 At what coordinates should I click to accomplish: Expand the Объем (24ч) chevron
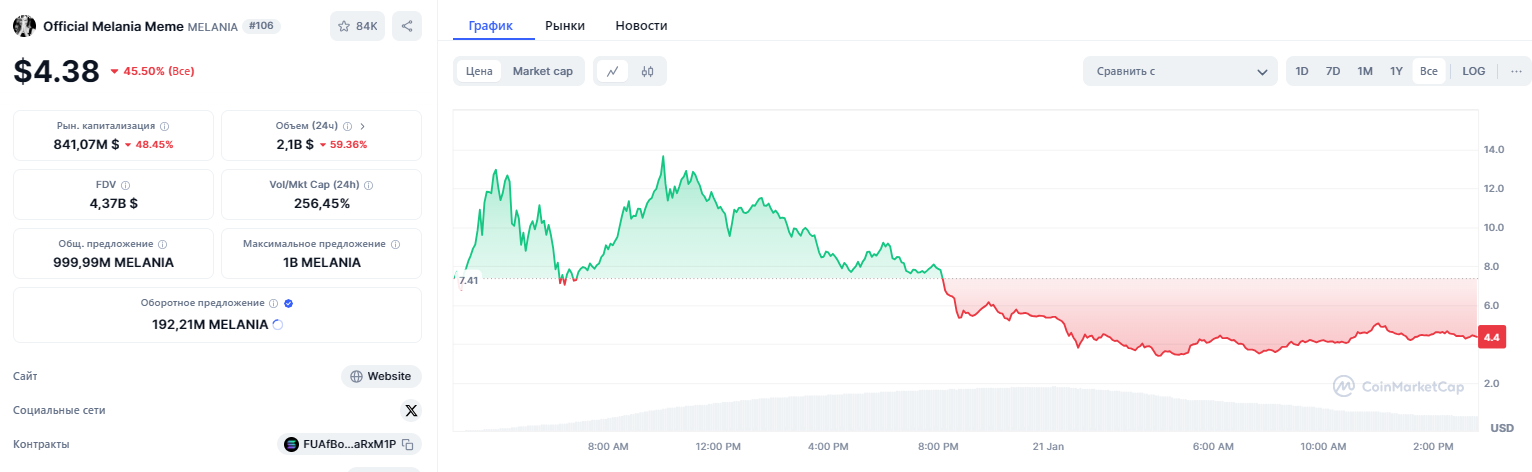click(362, 126)
